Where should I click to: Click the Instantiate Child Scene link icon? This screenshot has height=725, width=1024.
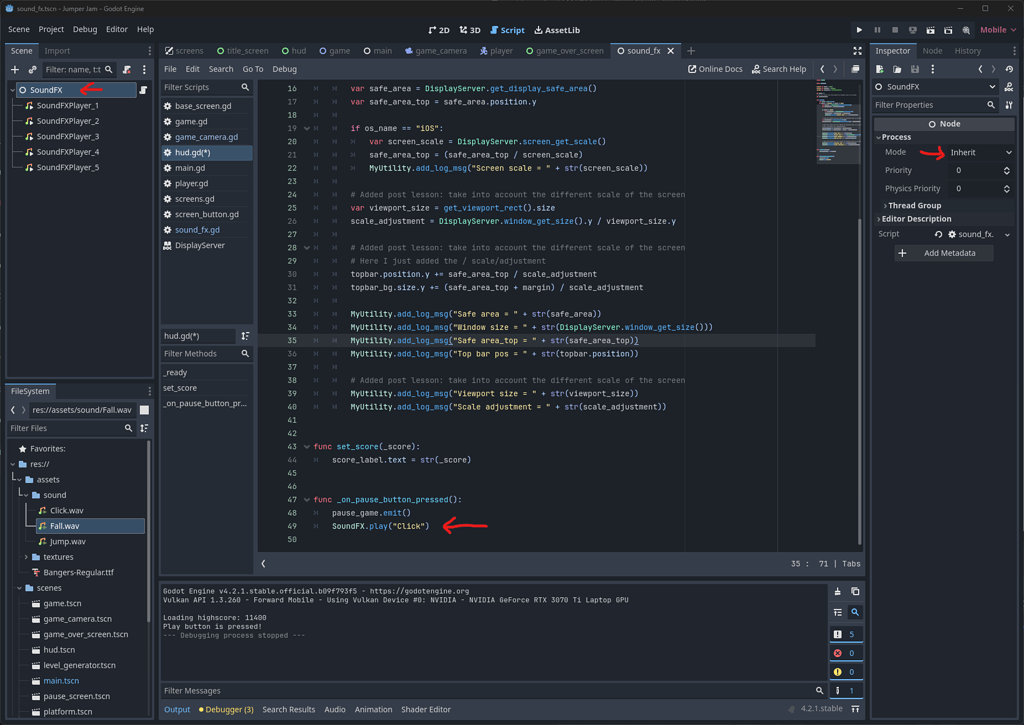32,70
